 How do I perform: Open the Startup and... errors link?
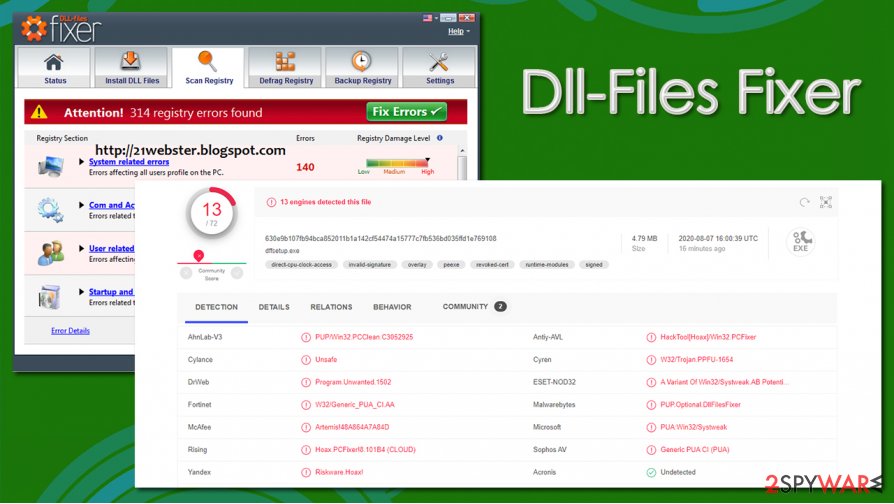[x=111, y=292]
